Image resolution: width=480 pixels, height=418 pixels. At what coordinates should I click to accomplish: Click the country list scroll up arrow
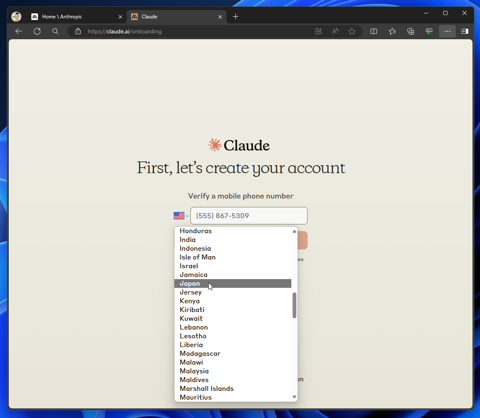pyautogui.click(x=294, y=231)
